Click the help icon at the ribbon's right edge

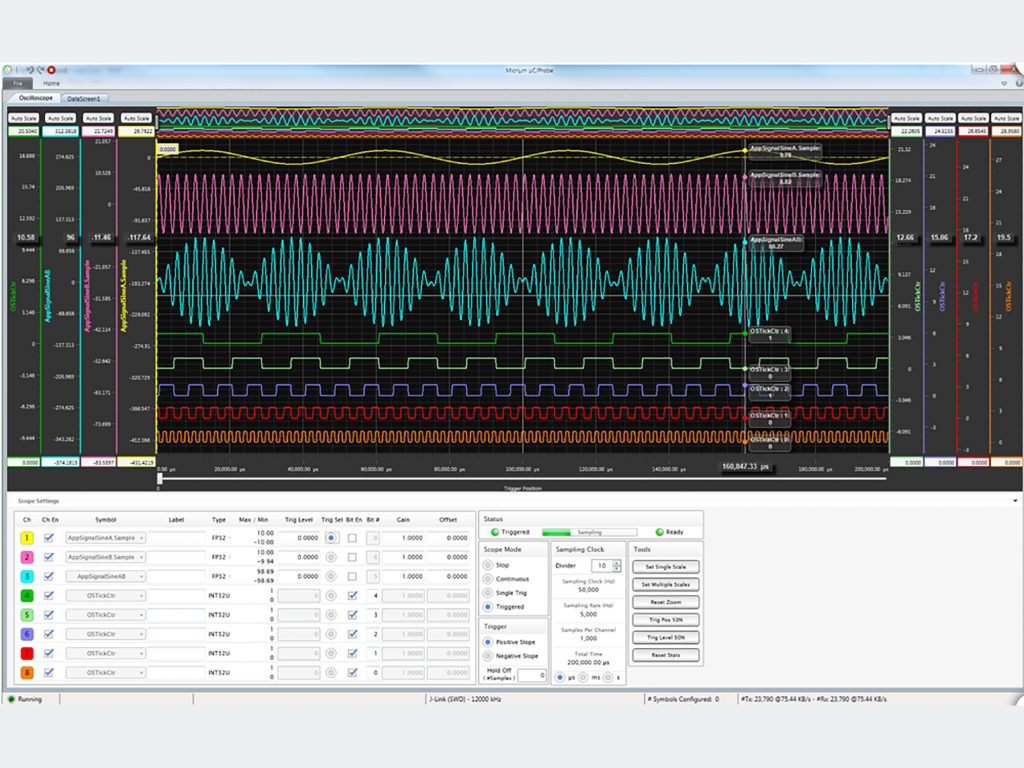pos(1019,84)
